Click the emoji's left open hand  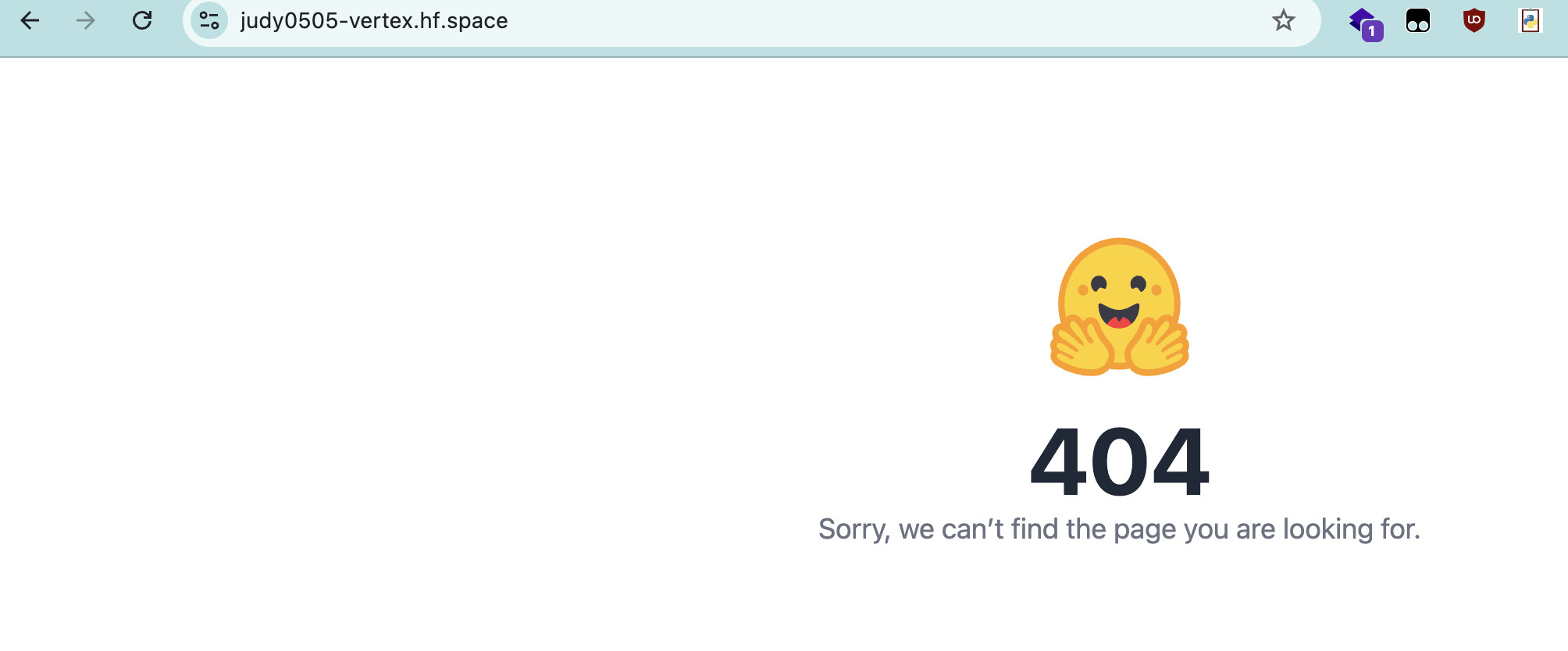pyautogui.click(x=1082, y=345)
